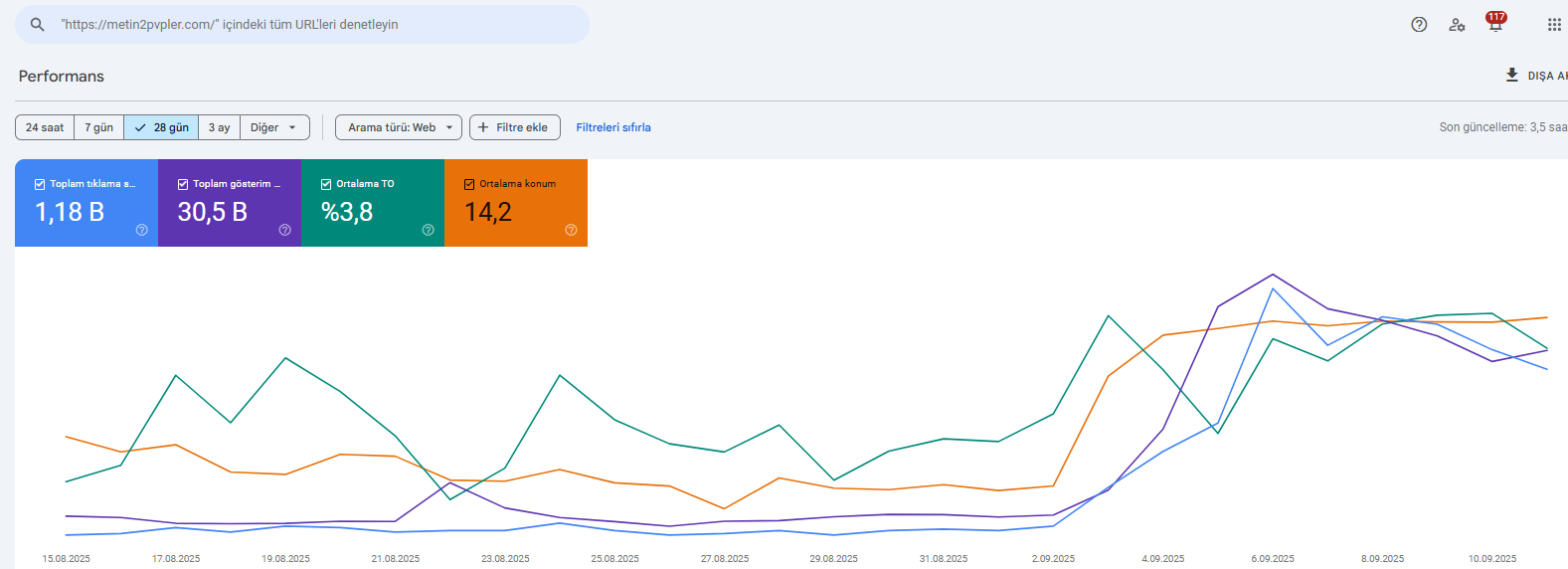Click the 14,2 position value
1568x569 pixels.
pos(488,212)
